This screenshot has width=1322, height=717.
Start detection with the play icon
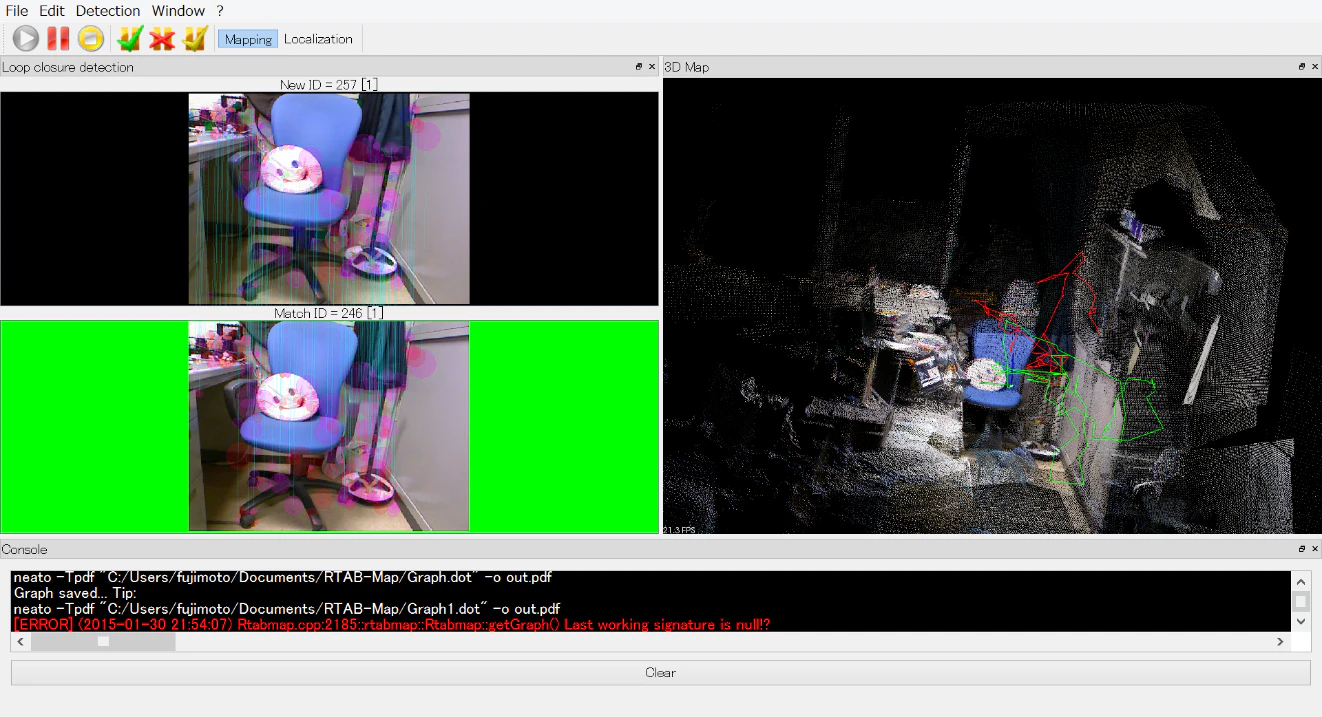click(x=26, y=39)
